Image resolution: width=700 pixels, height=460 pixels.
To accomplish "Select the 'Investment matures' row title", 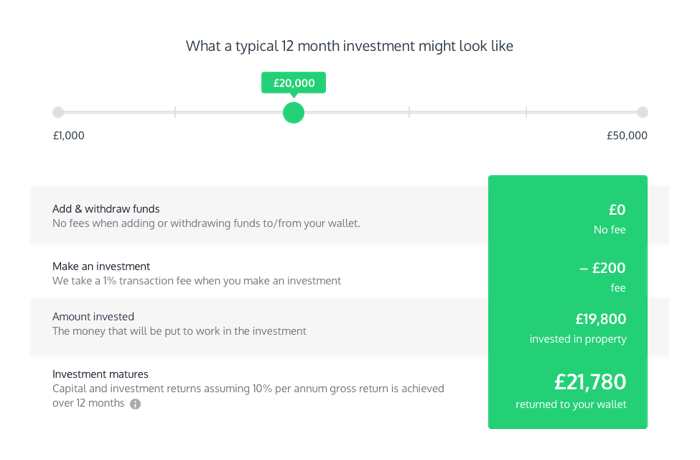I will point(103,373).
